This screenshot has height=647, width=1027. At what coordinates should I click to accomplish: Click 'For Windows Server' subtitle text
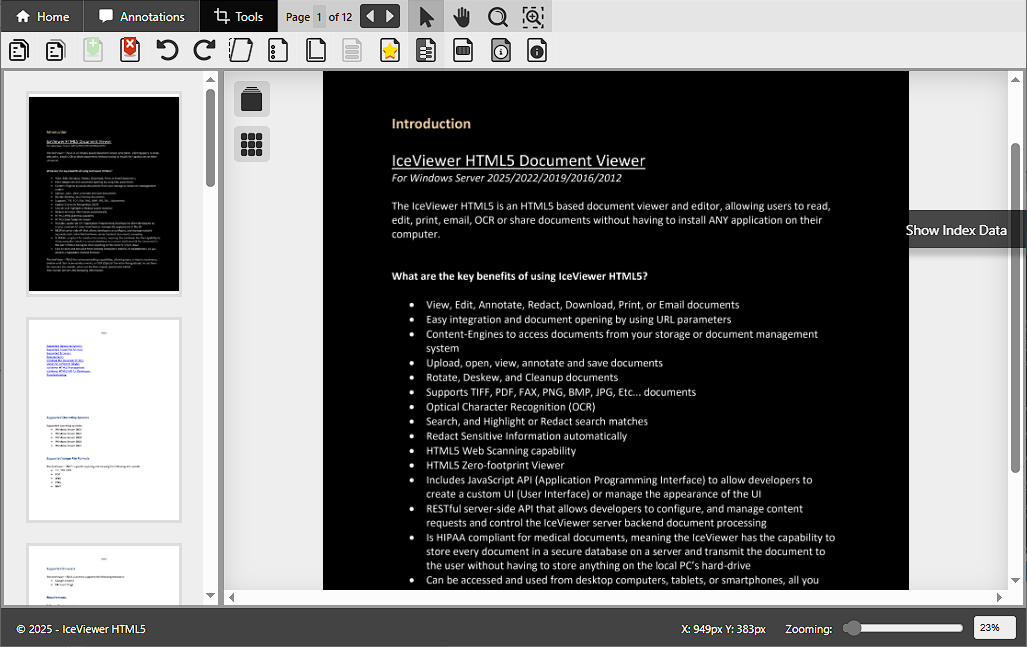click(x=506, y=178)
